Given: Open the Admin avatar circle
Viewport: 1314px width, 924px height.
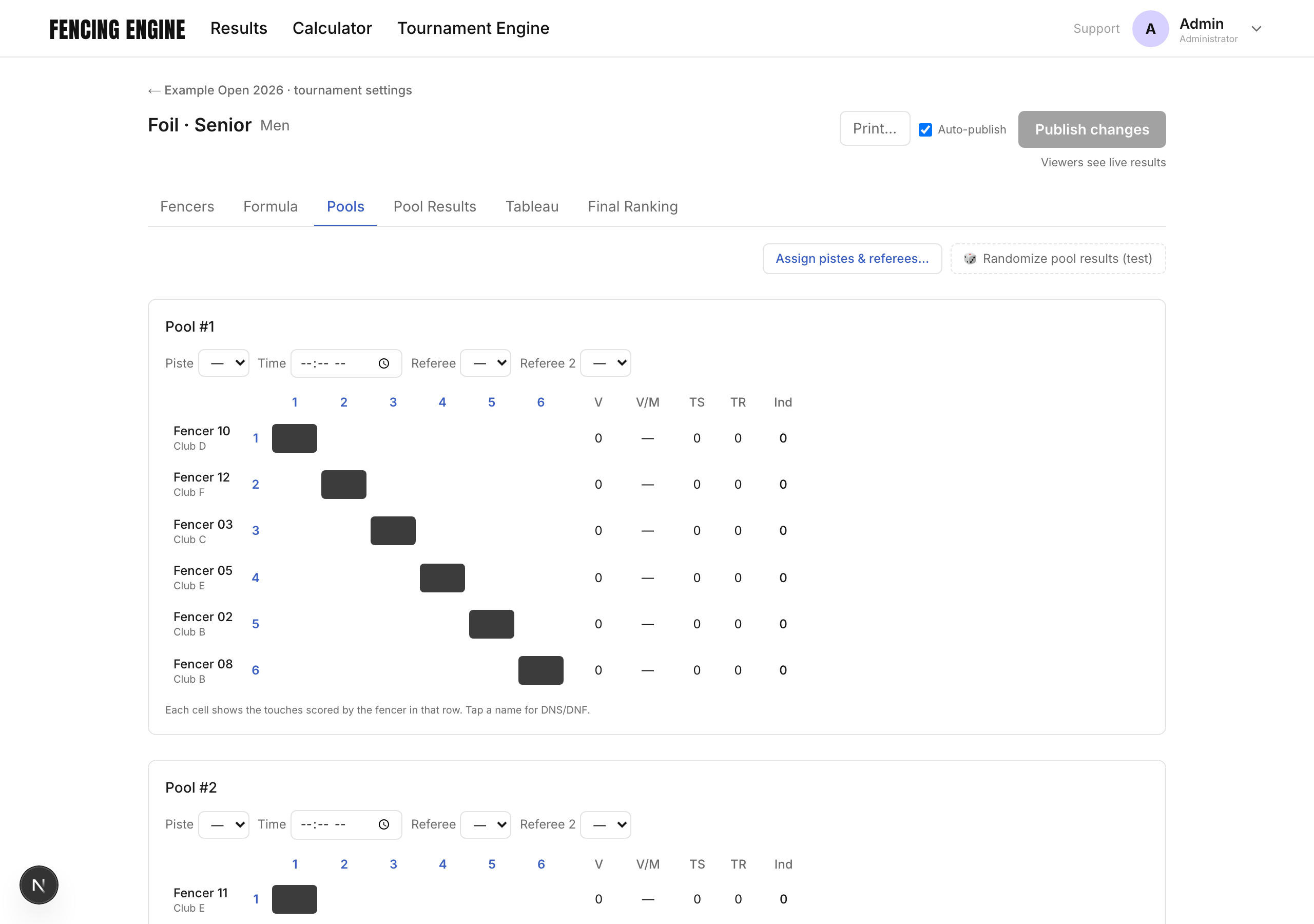Looking at the screenshot, I should (x=1150, y=29).
